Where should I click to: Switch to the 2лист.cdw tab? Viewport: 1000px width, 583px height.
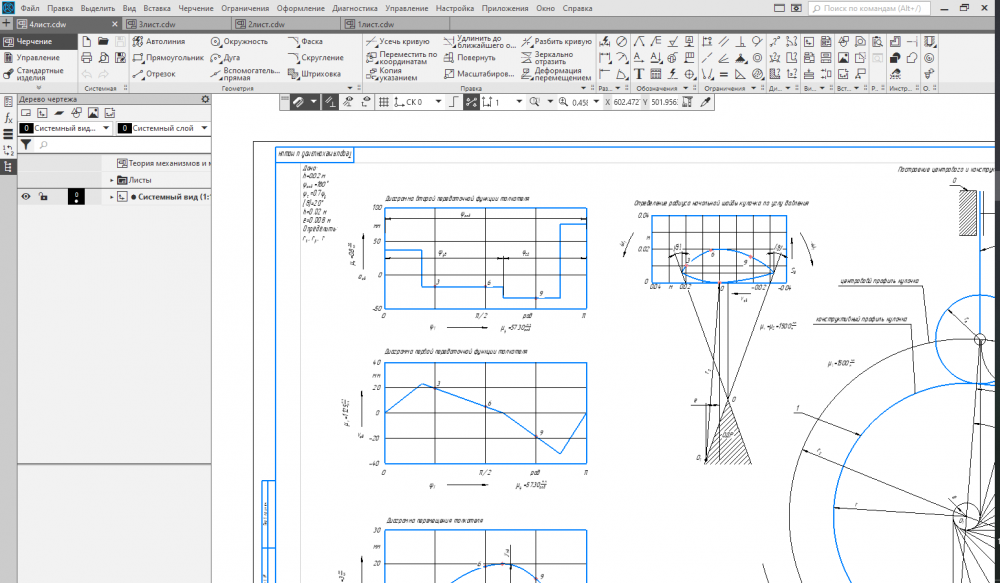coord(266,24)
